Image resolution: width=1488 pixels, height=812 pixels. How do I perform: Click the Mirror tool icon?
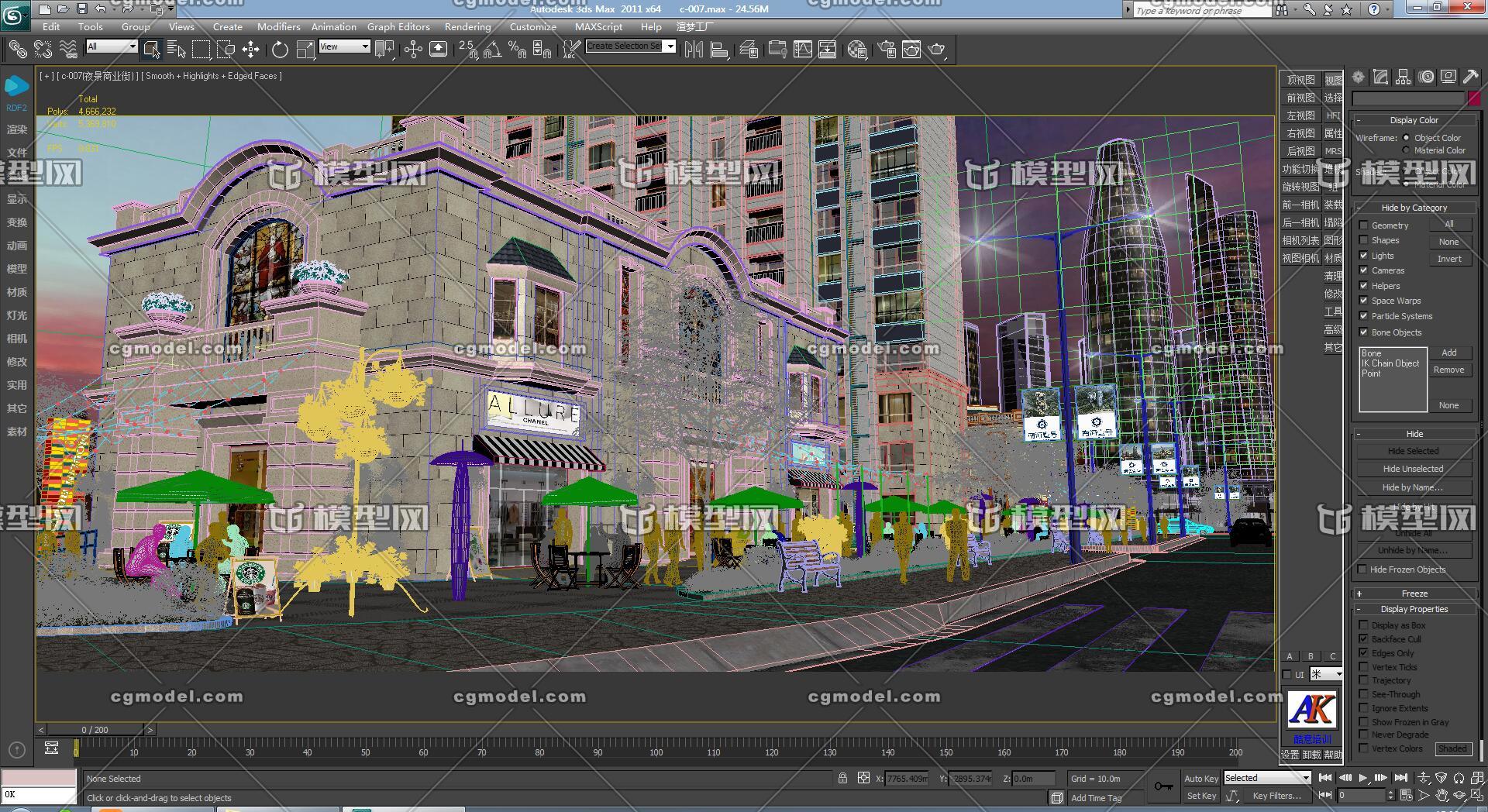pyautogui.click(x=694, y=50)
